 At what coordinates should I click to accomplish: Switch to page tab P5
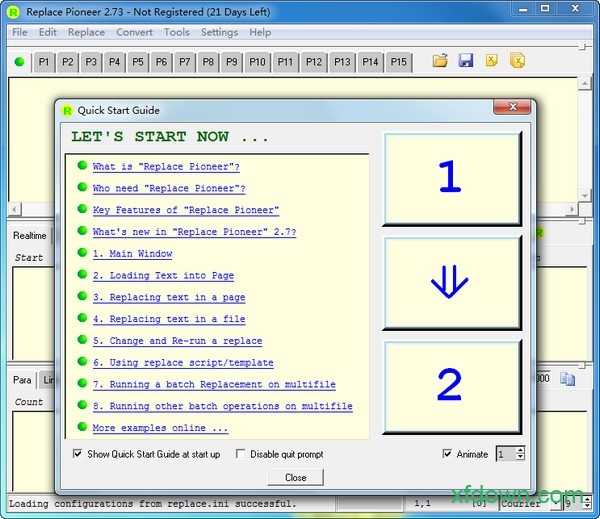pyautogui.click(x=138, y=62)
